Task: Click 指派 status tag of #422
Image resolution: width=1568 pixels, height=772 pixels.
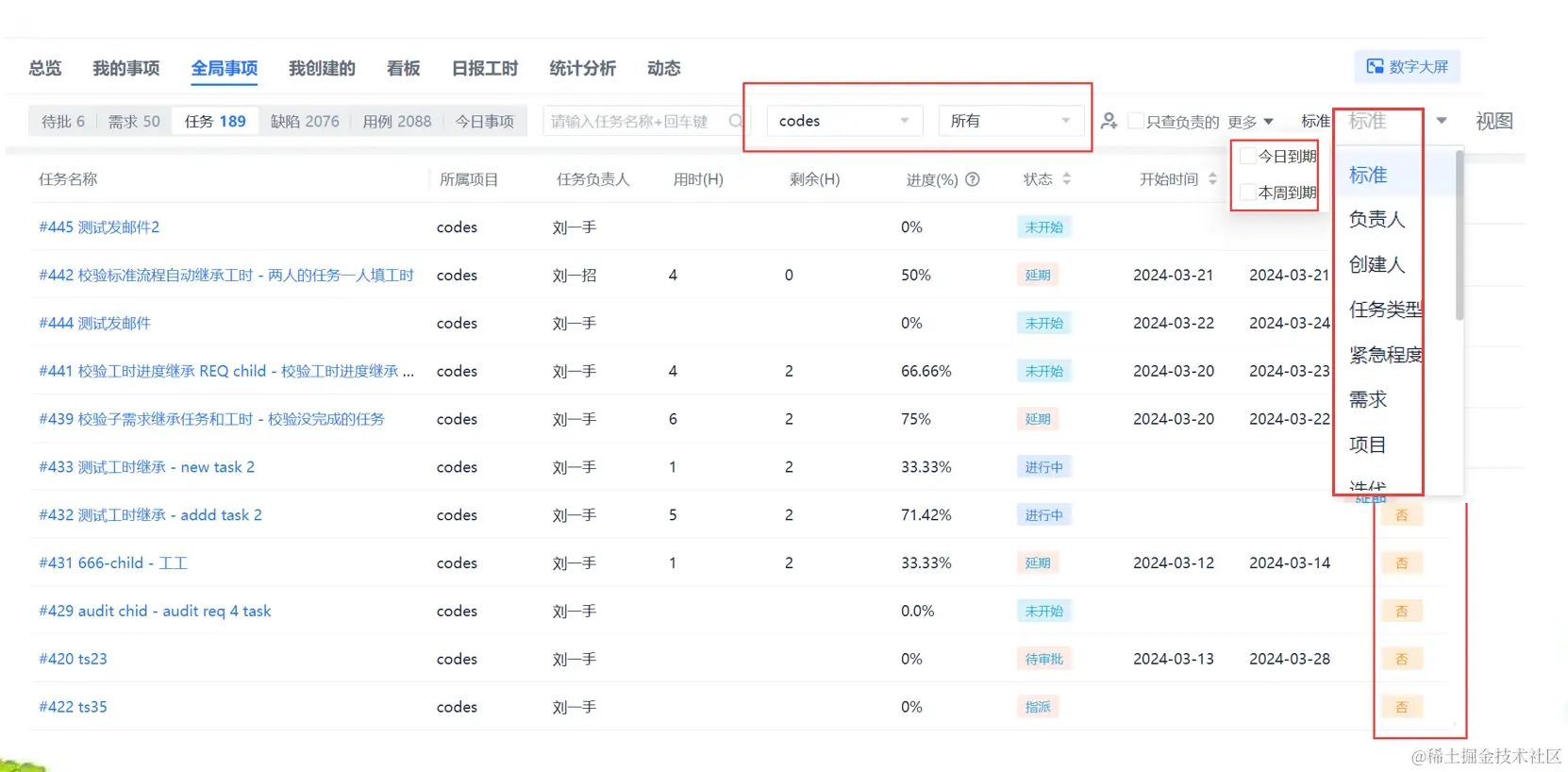Action: coord(1038,707)
